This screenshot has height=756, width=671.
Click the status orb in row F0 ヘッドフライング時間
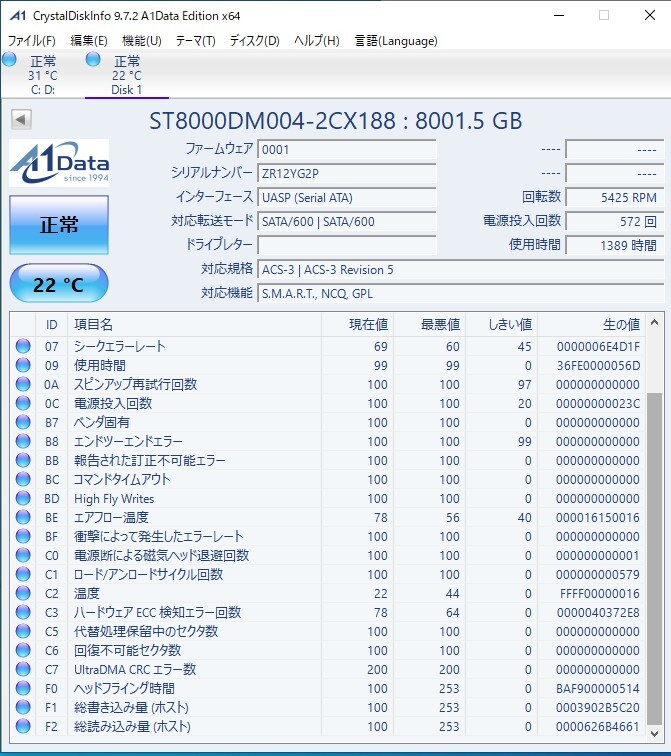pyautogui.click(x=23, y=688)
